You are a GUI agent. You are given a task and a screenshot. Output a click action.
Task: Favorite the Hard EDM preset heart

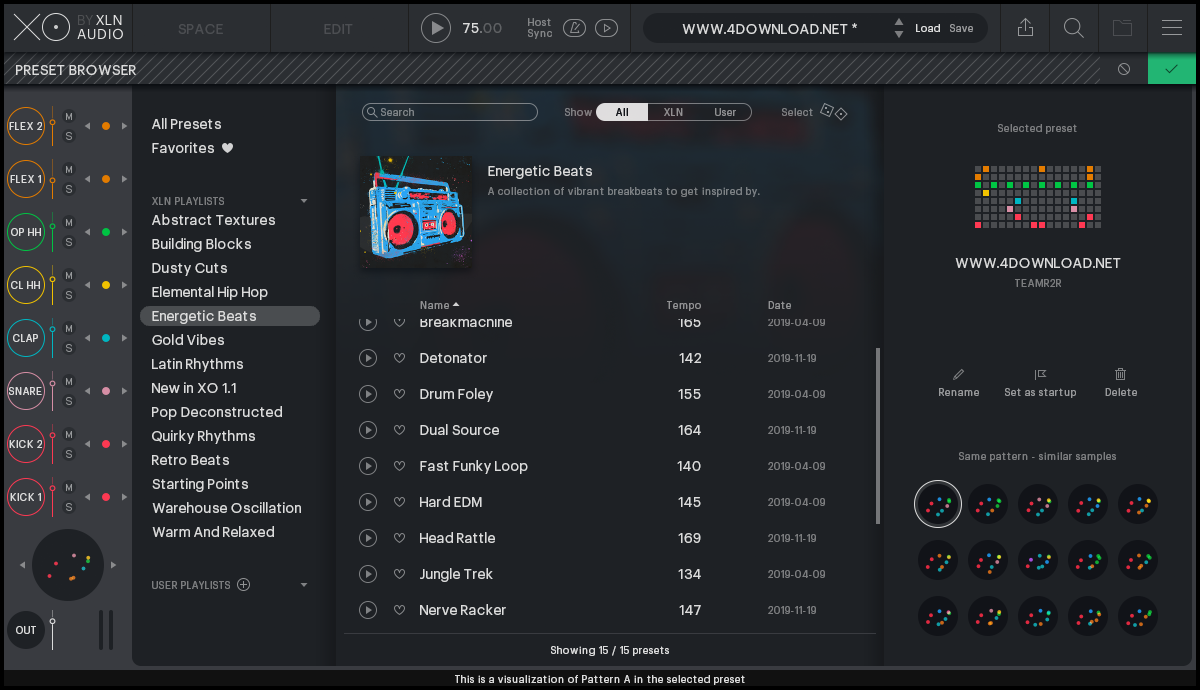point(399,502)
